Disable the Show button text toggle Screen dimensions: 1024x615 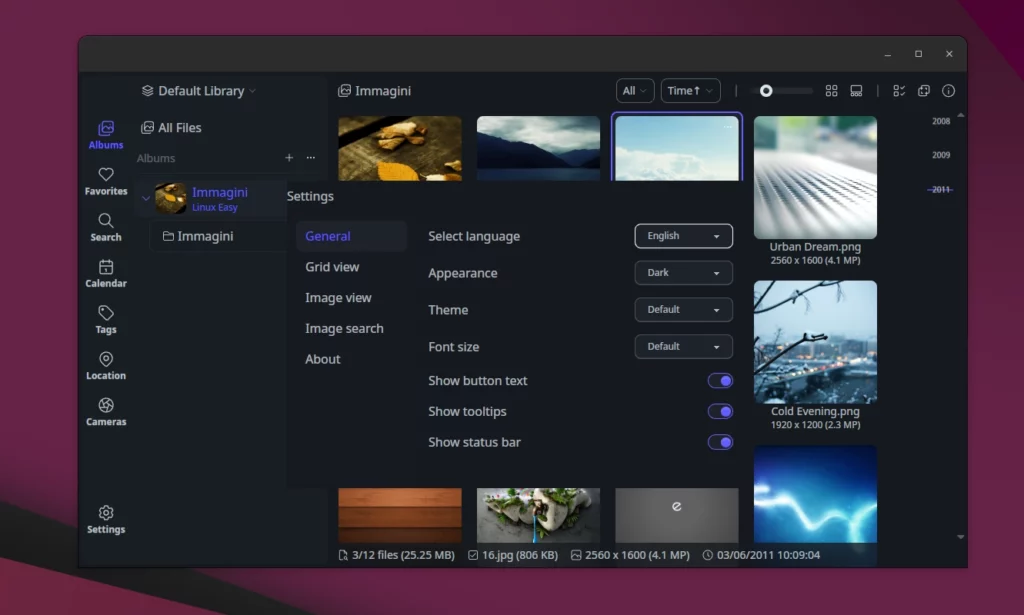tap(720, 380)
